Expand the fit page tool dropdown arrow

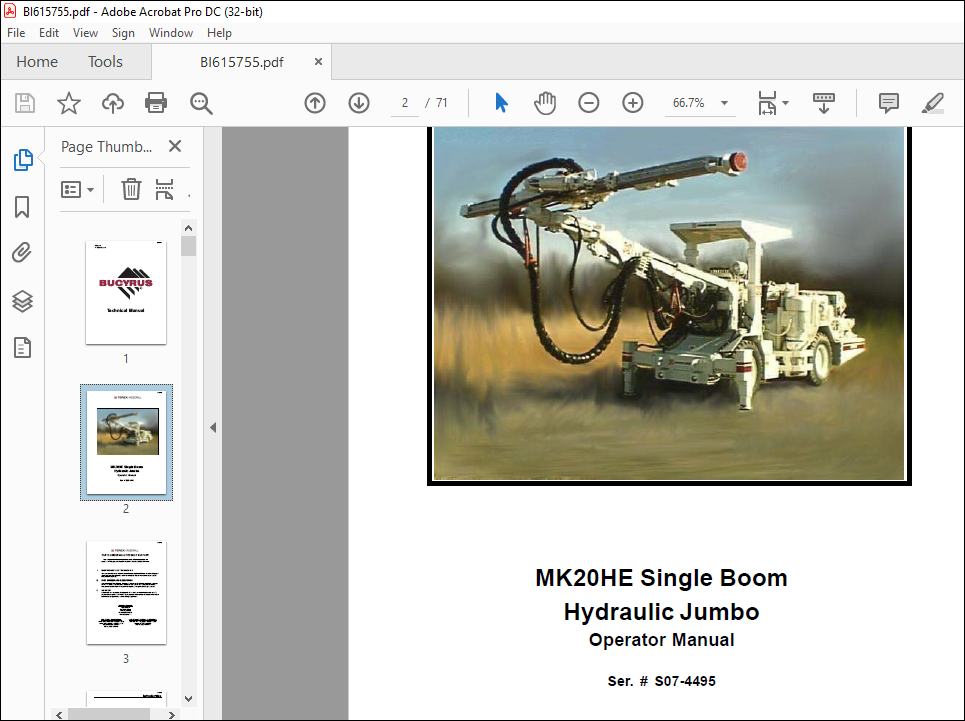(785, 103)
